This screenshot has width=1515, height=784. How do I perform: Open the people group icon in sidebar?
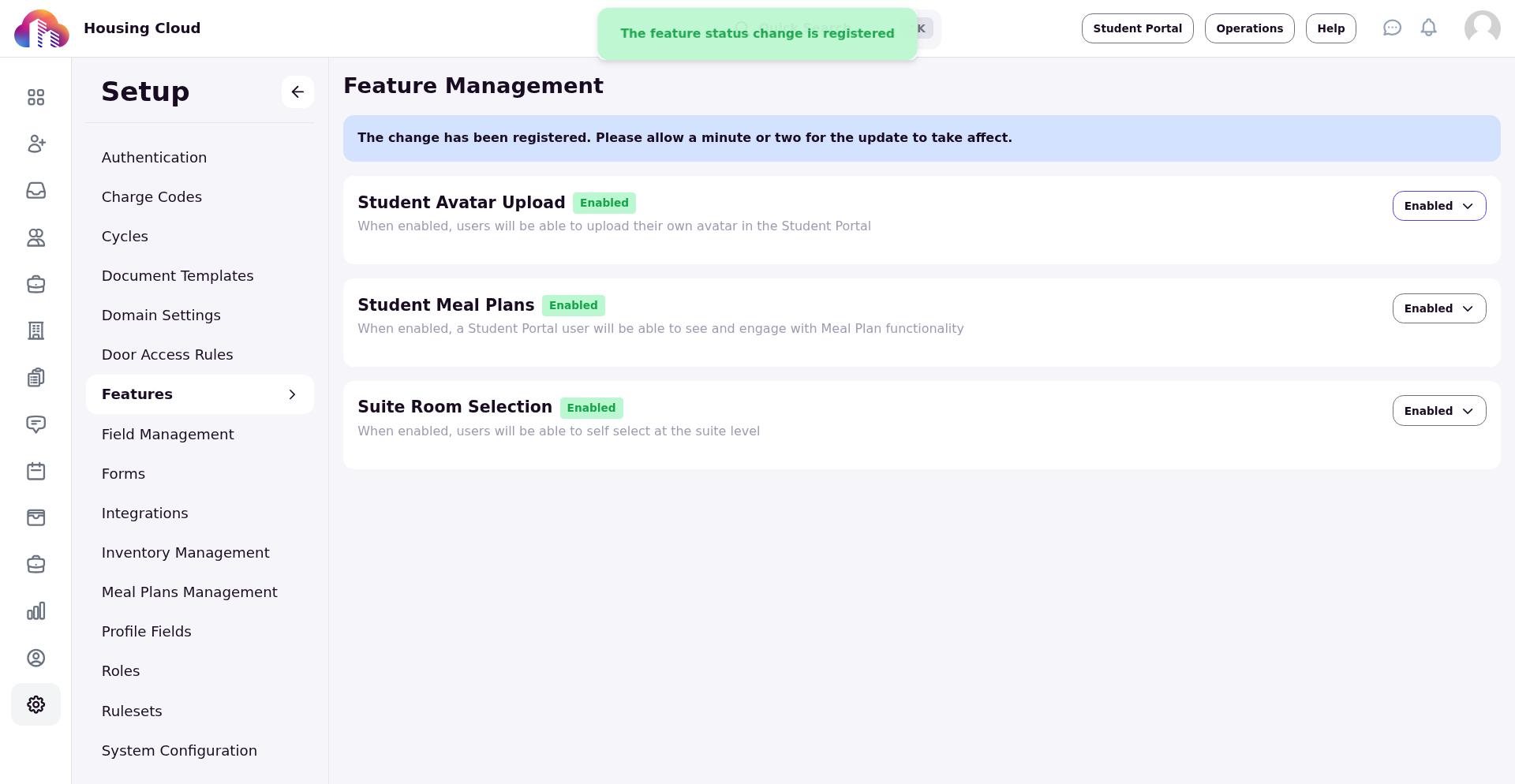[x=36, y=237]
